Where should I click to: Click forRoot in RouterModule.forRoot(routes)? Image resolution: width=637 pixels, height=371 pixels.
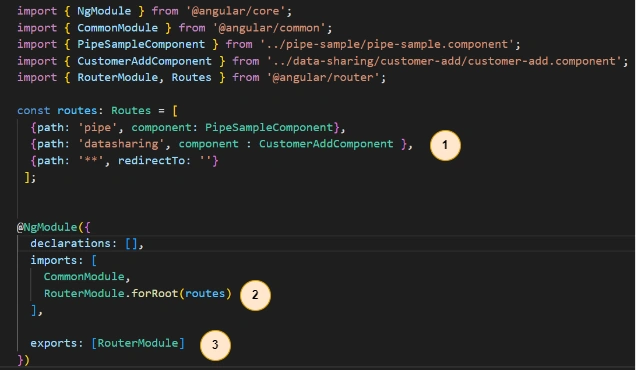[154, 293]
